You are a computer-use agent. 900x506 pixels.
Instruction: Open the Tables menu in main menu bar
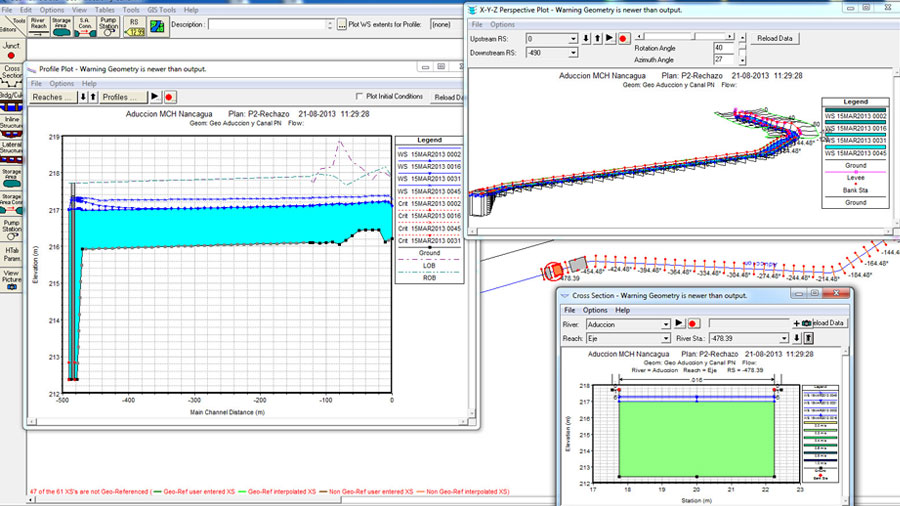tap(103, 9)
